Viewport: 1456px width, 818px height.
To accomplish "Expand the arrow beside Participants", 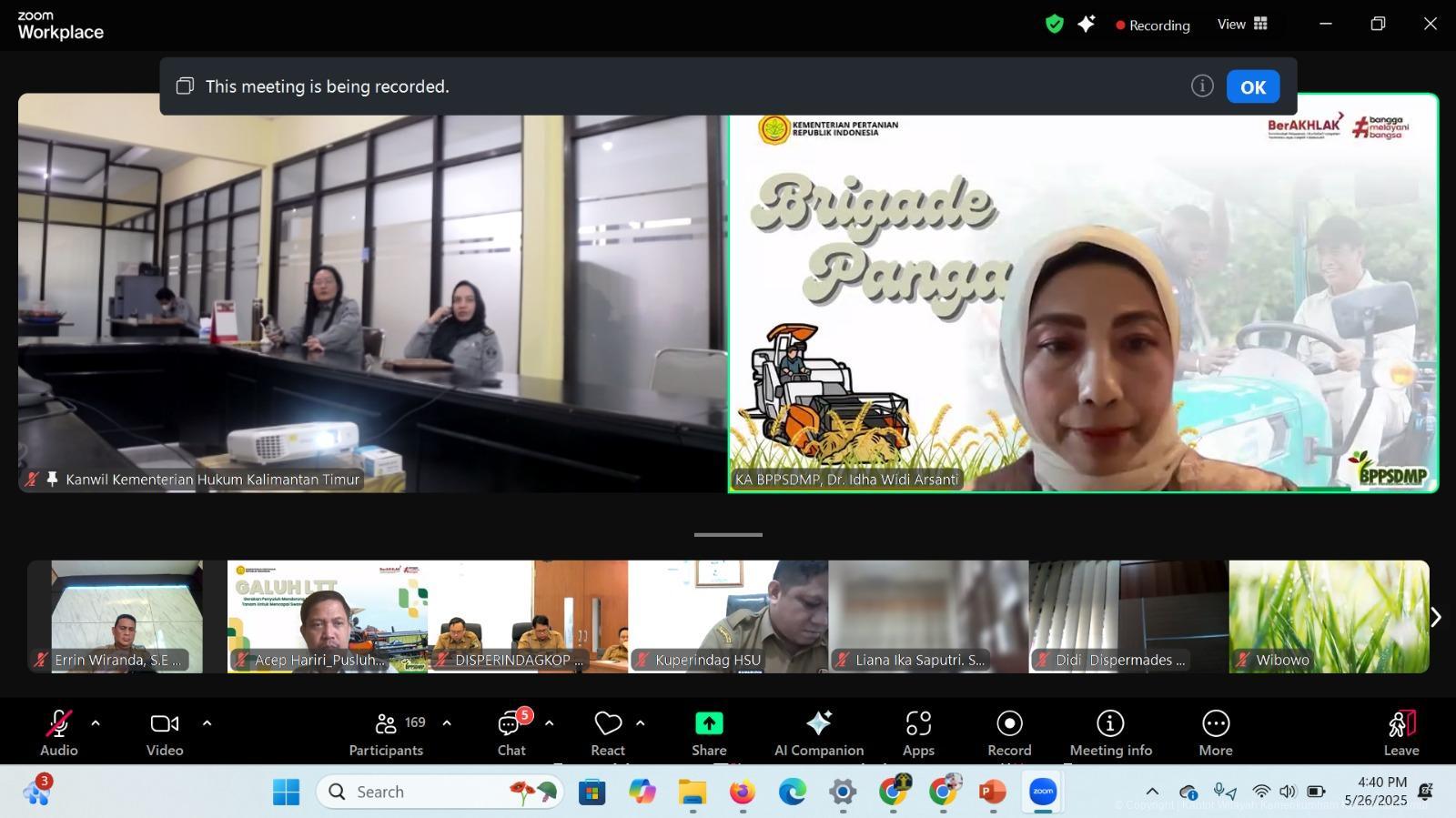I will (447, 723).
